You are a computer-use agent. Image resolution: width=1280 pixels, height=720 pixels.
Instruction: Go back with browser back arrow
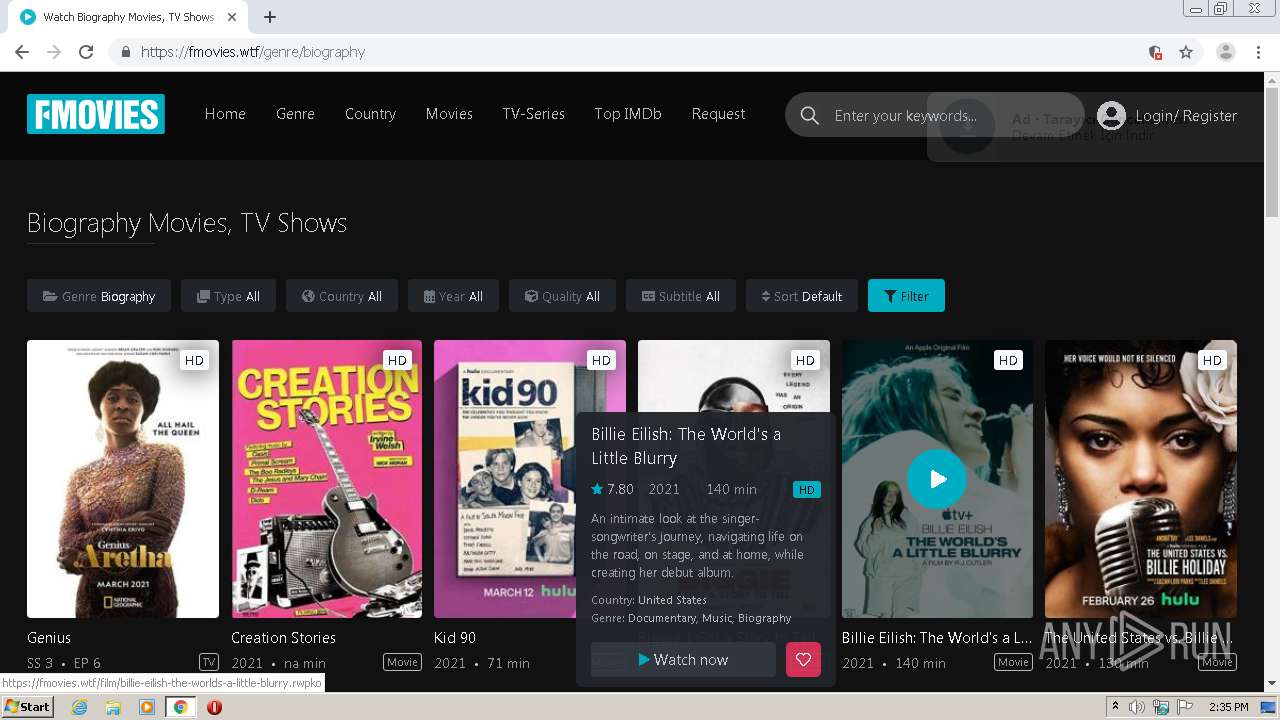click(22, 52)
